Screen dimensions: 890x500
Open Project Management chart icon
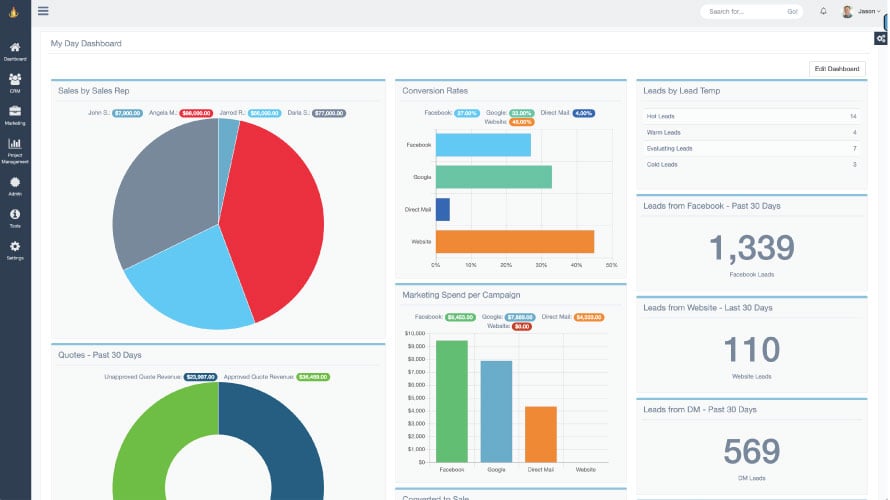tap(15, 144)
